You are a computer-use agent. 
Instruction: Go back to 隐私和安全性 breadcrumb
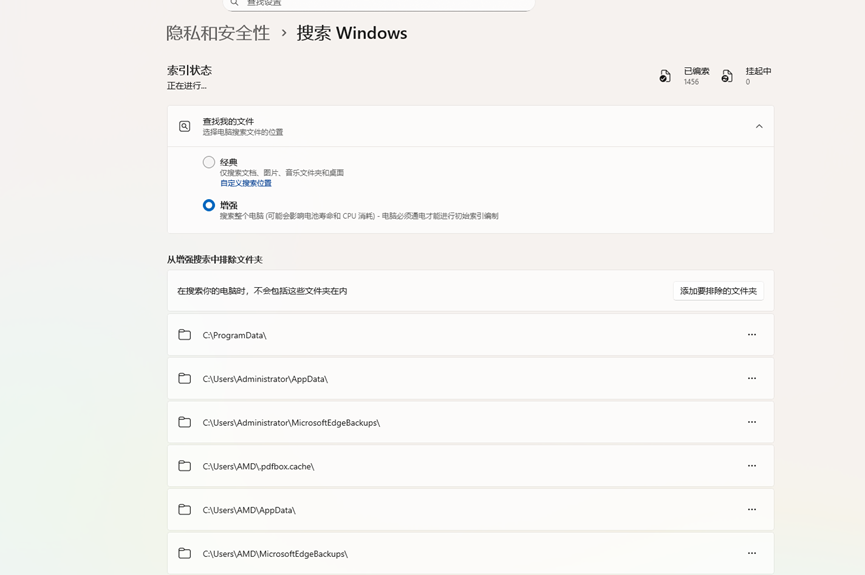[218, 33]
